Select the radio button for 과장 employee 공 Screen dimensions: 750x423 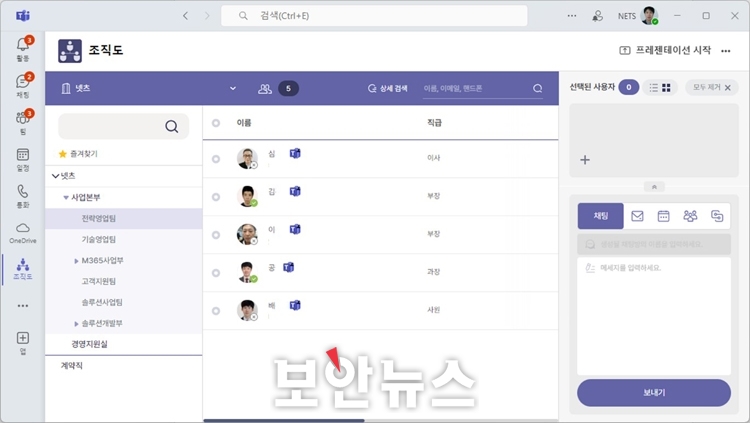coord(216,271)
